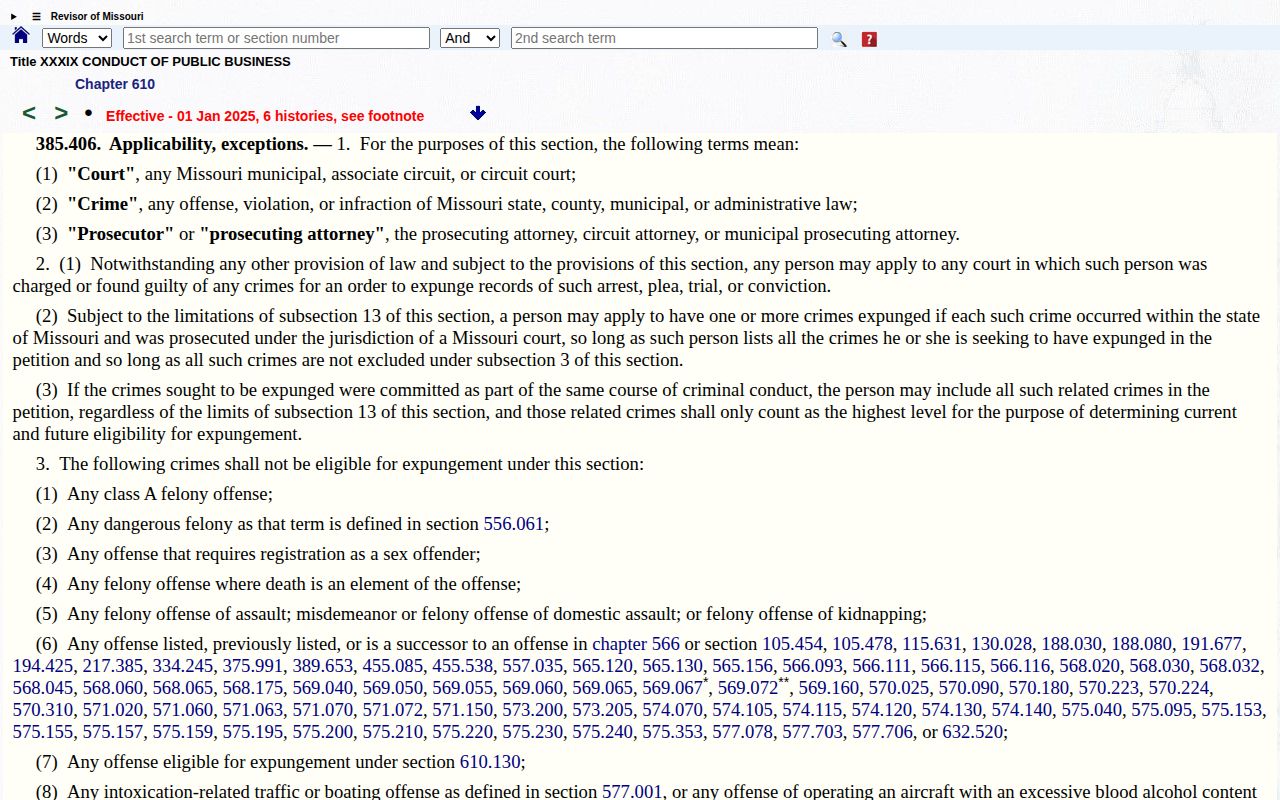The image size is (1280, 800).
Task: Click section 569.072 link
Action: pyautogui.click(x=748, y=688)
